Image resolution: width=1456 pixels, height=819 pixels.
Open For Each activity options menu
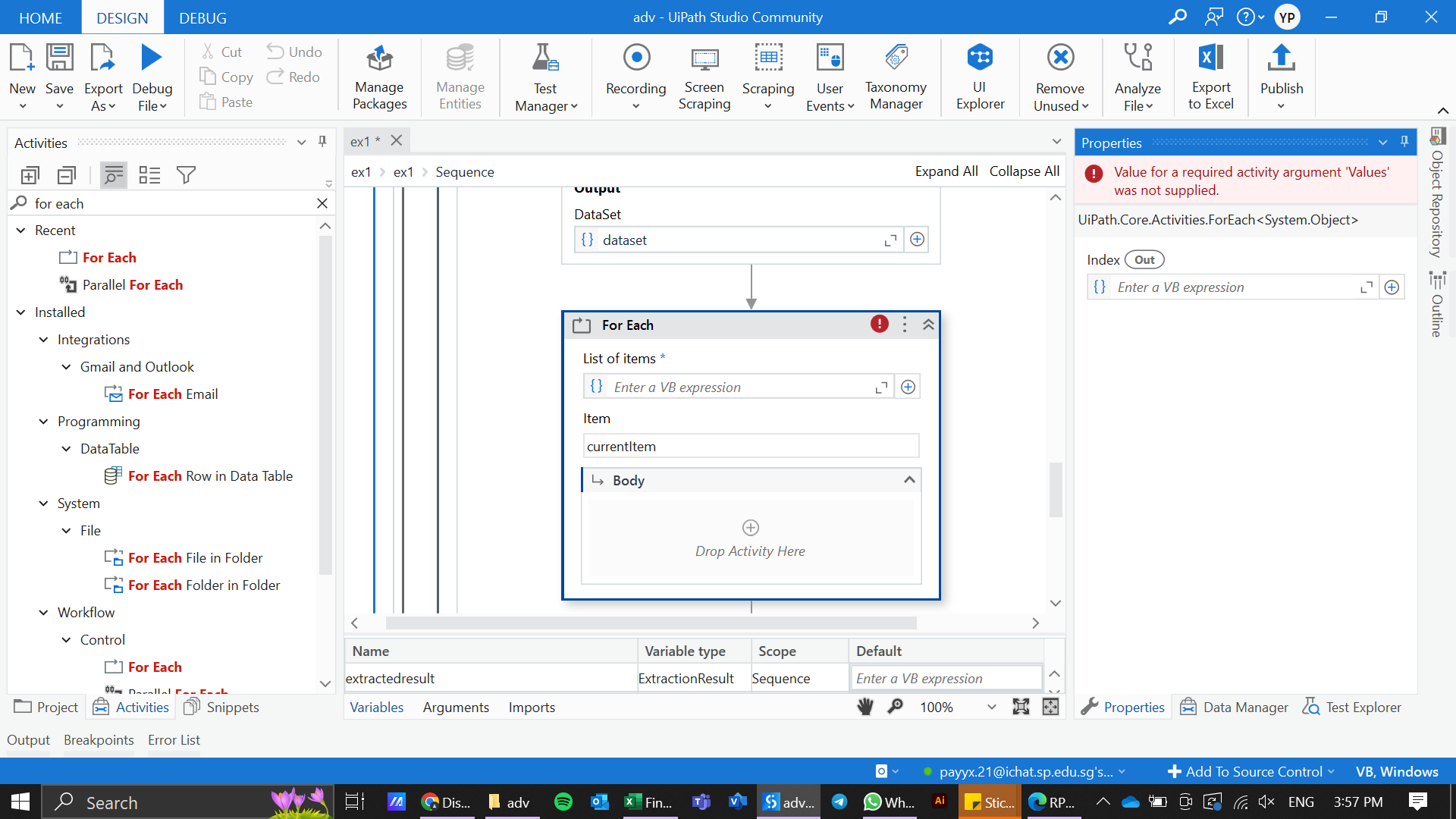tap(904, 325)
